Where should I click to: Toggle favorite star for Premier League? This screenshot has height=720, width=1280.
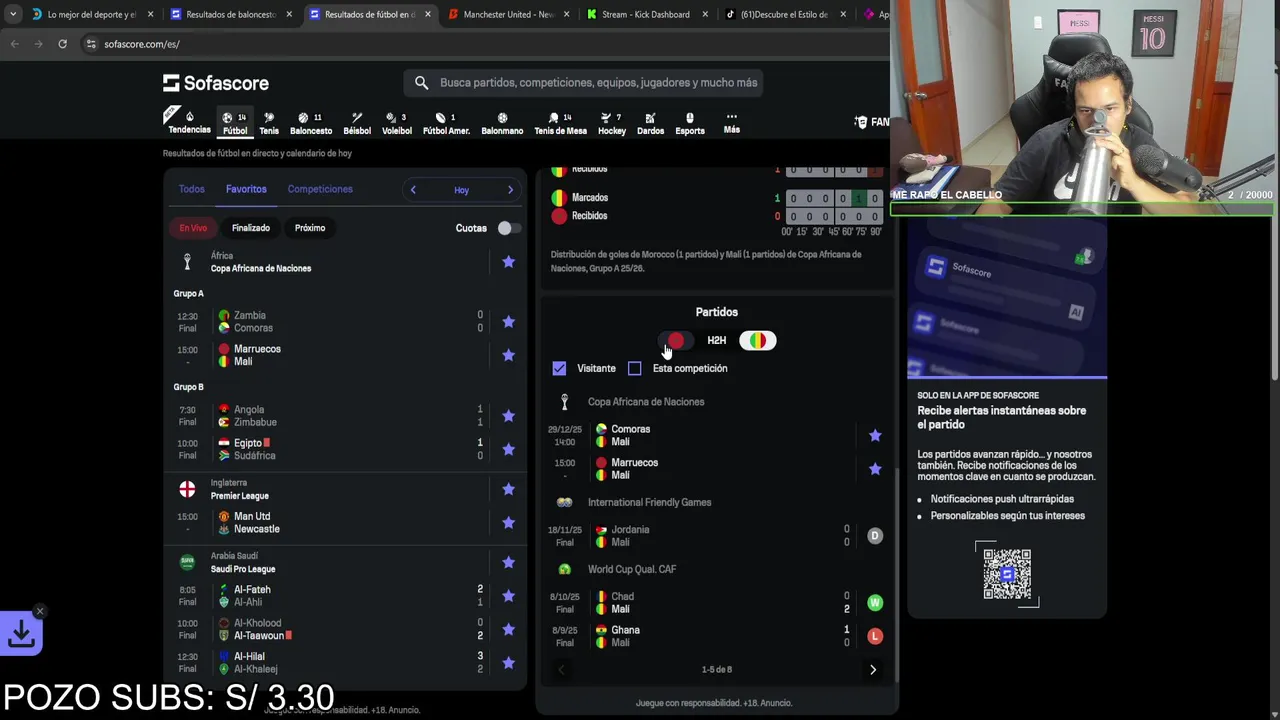[x=508, y=489]
